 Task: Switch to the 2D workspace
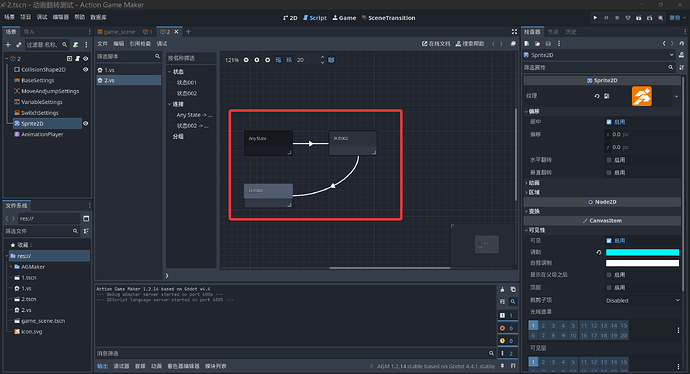[x=290, y=18]
